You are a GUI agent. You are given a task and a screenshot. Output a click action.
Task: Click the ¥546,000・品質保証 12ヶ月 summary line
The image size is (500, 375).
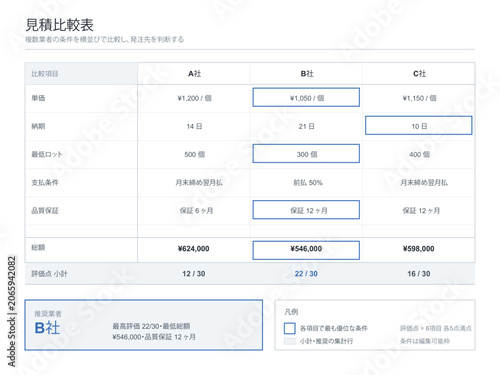pos(154,337)
